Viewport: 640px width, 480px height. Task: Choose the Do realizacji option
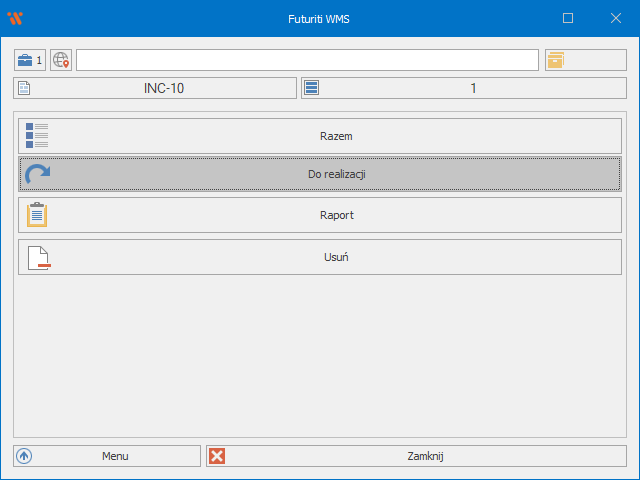point(335,174)
